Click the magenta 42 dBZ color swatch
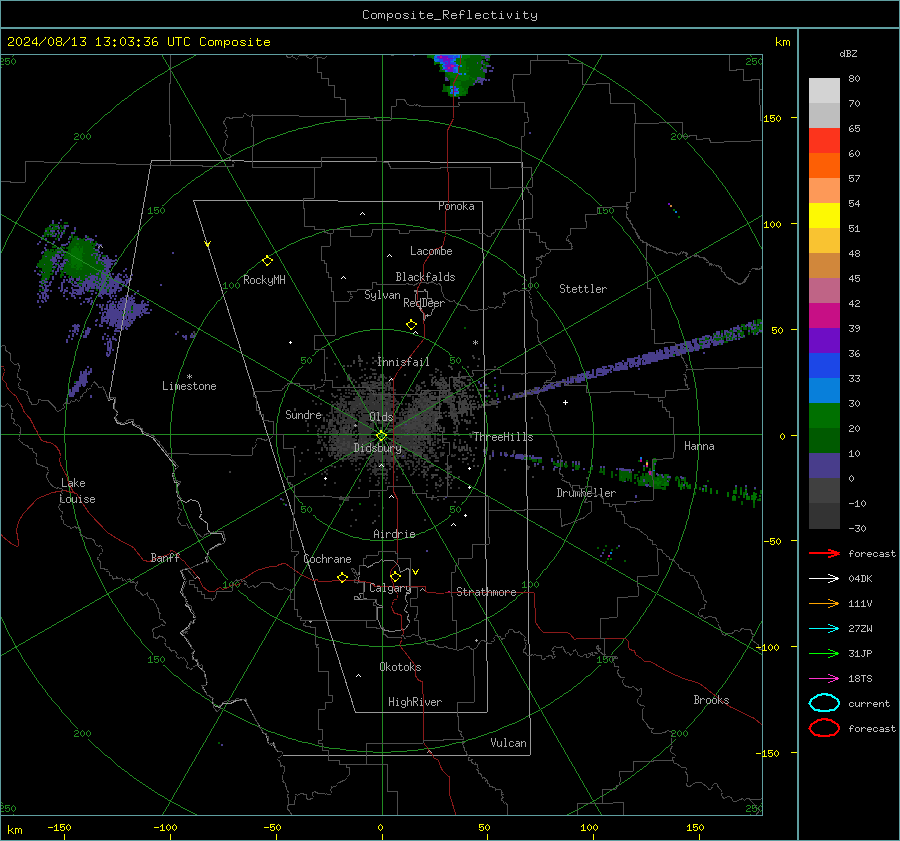This screenshot has width=900, height=841. pos(824,316)
